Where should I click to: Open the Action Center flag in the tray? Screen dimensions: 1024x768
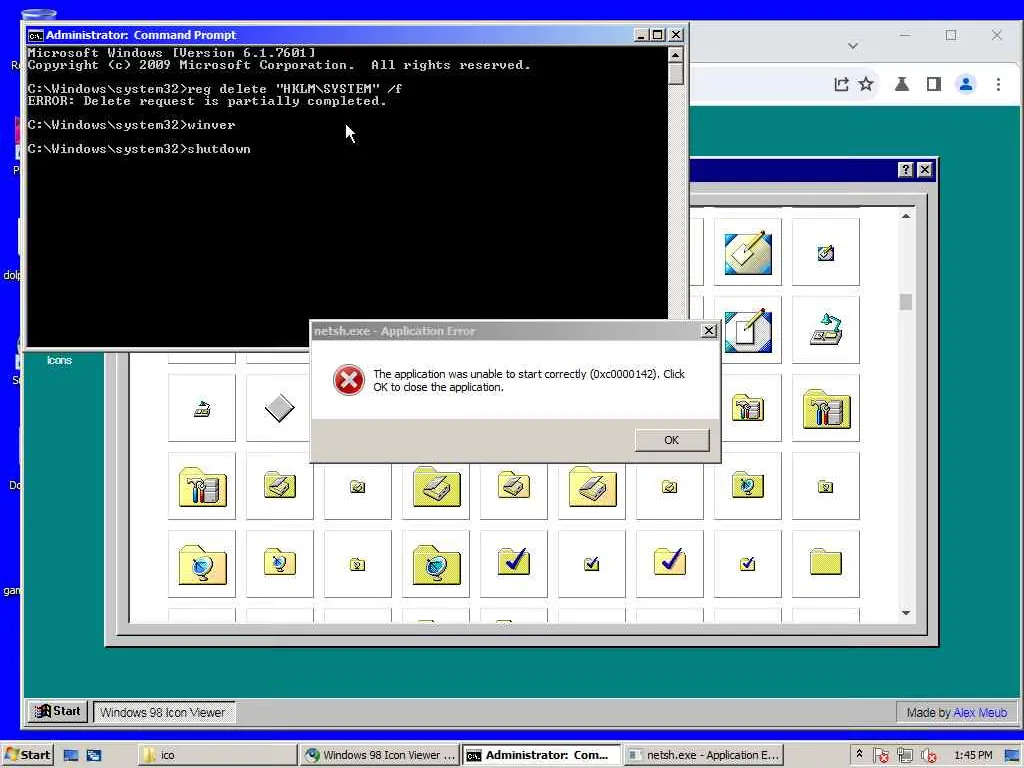(880, 755)
